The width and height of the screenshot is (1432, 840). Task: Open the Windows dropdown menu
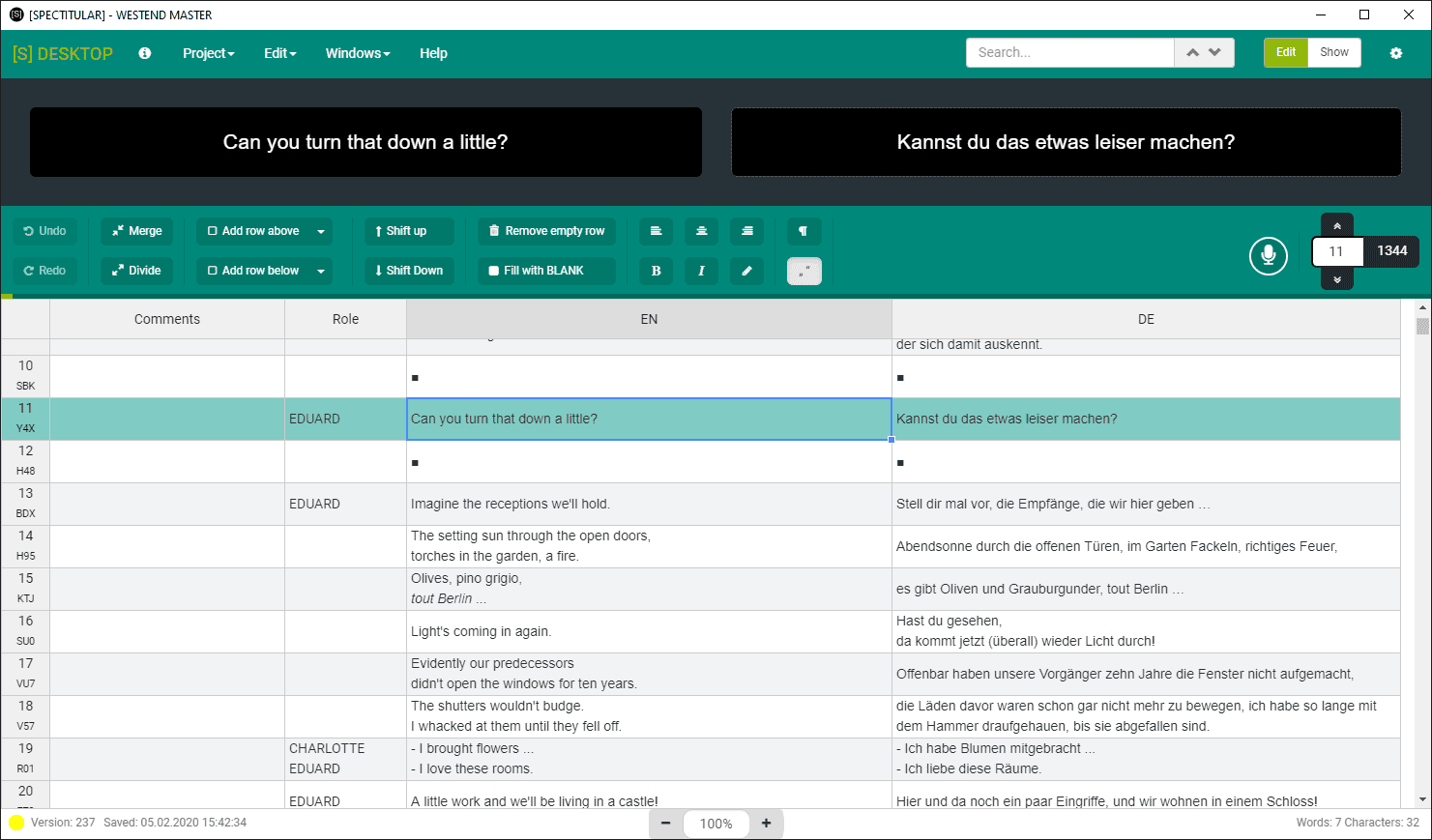(358, 53)
